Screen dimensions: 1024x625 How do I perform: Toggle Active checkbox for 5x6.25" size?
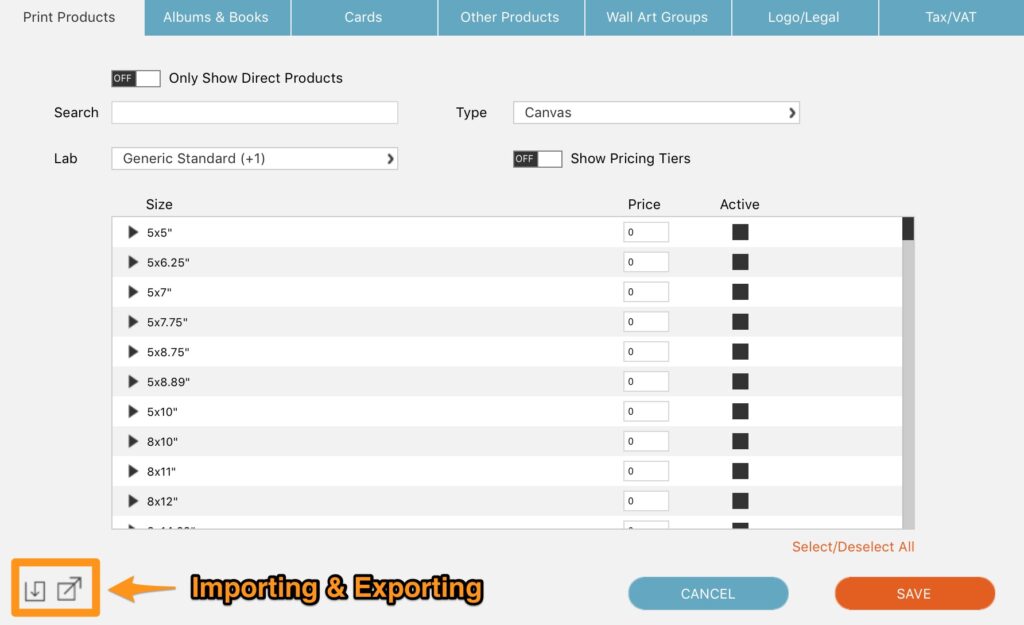pos(740,262)
